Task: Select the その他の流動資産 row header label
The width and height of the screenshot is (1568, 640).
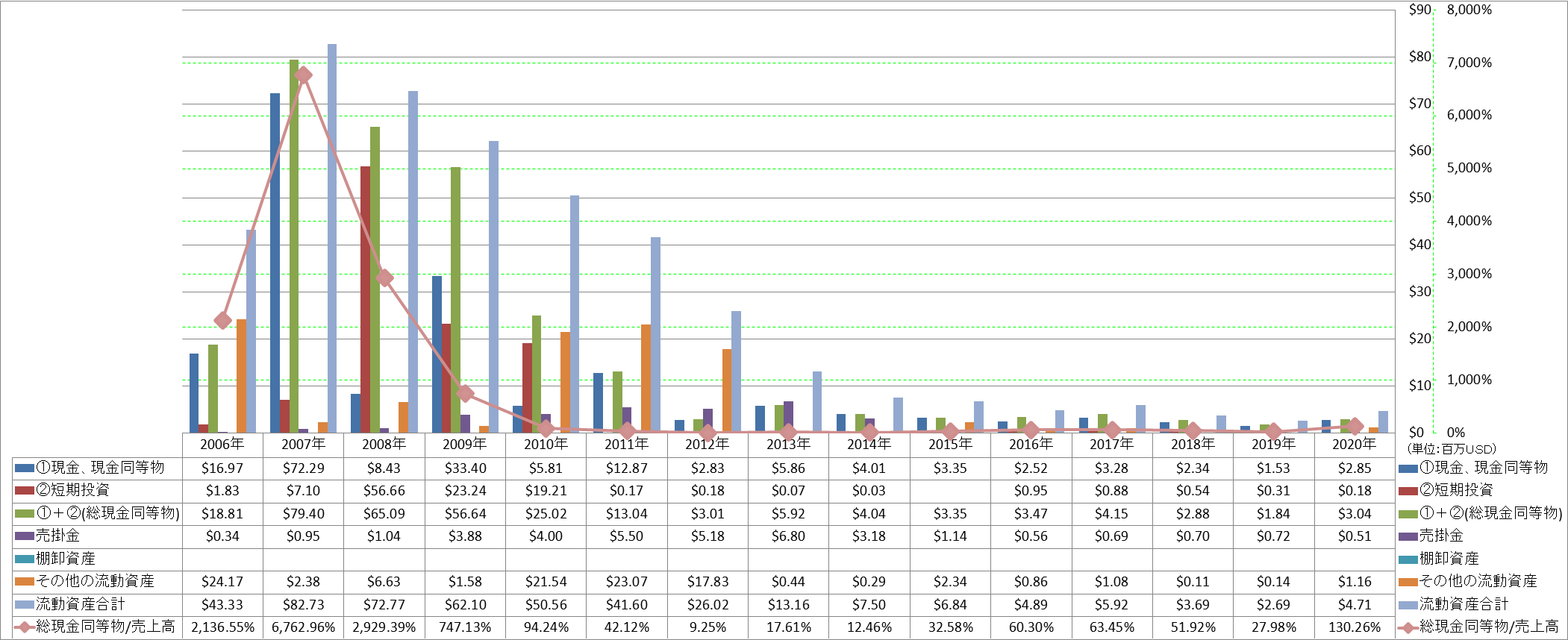Action: [x=95, y=581]
